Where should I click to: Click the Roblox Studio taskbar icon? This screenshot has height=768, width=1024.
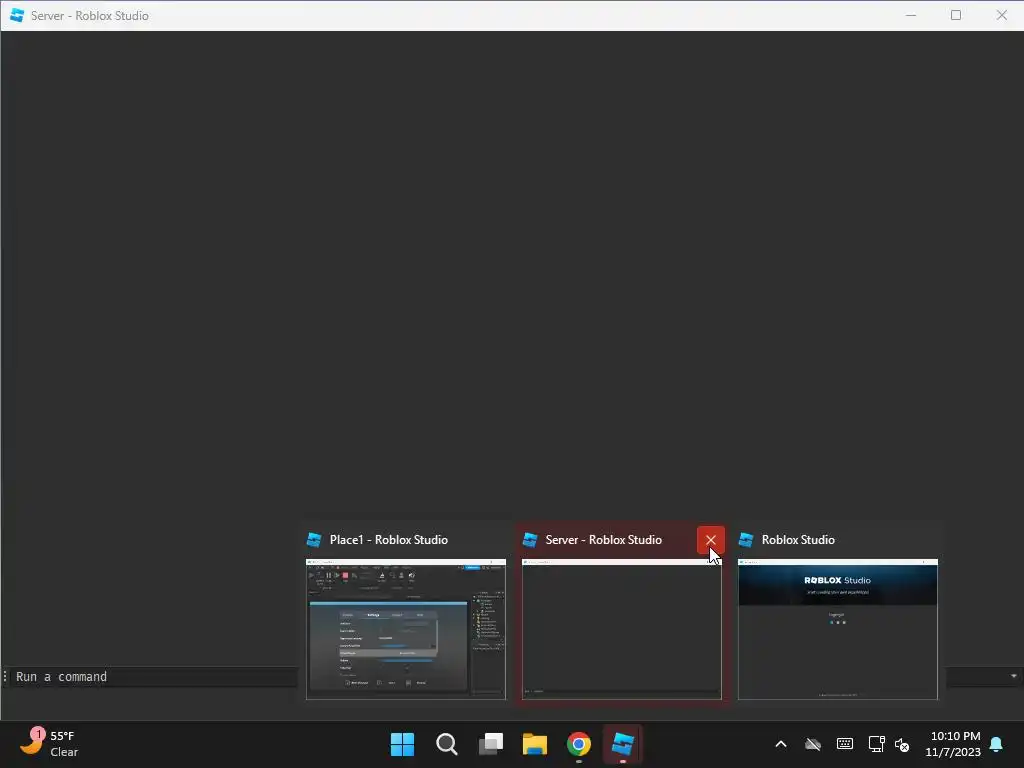pyautogui.click(x=623, y=744)
